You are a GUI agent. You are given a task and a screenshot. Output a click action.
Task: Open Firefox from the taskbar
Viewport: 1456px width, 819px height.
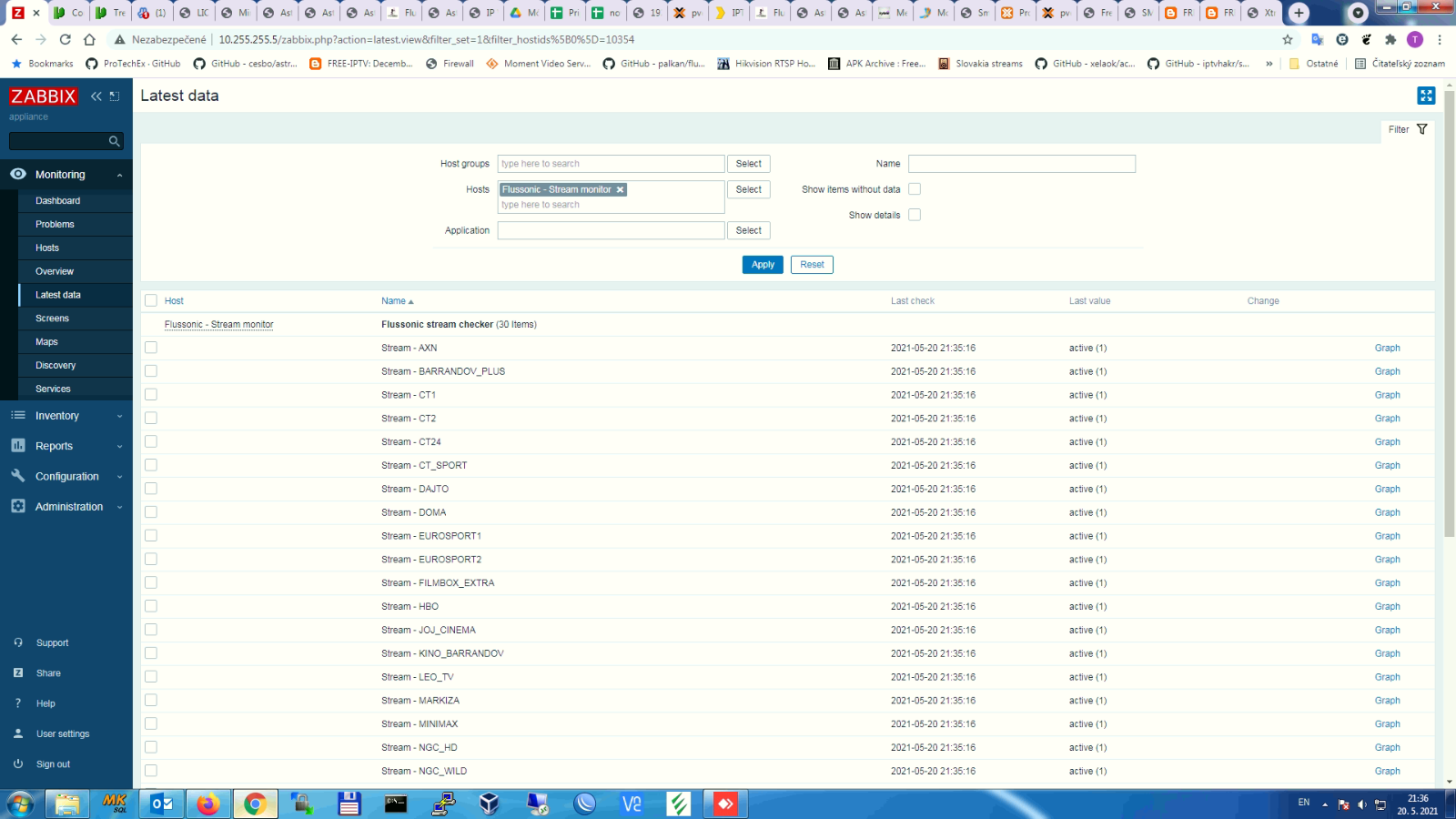[208, 804]
